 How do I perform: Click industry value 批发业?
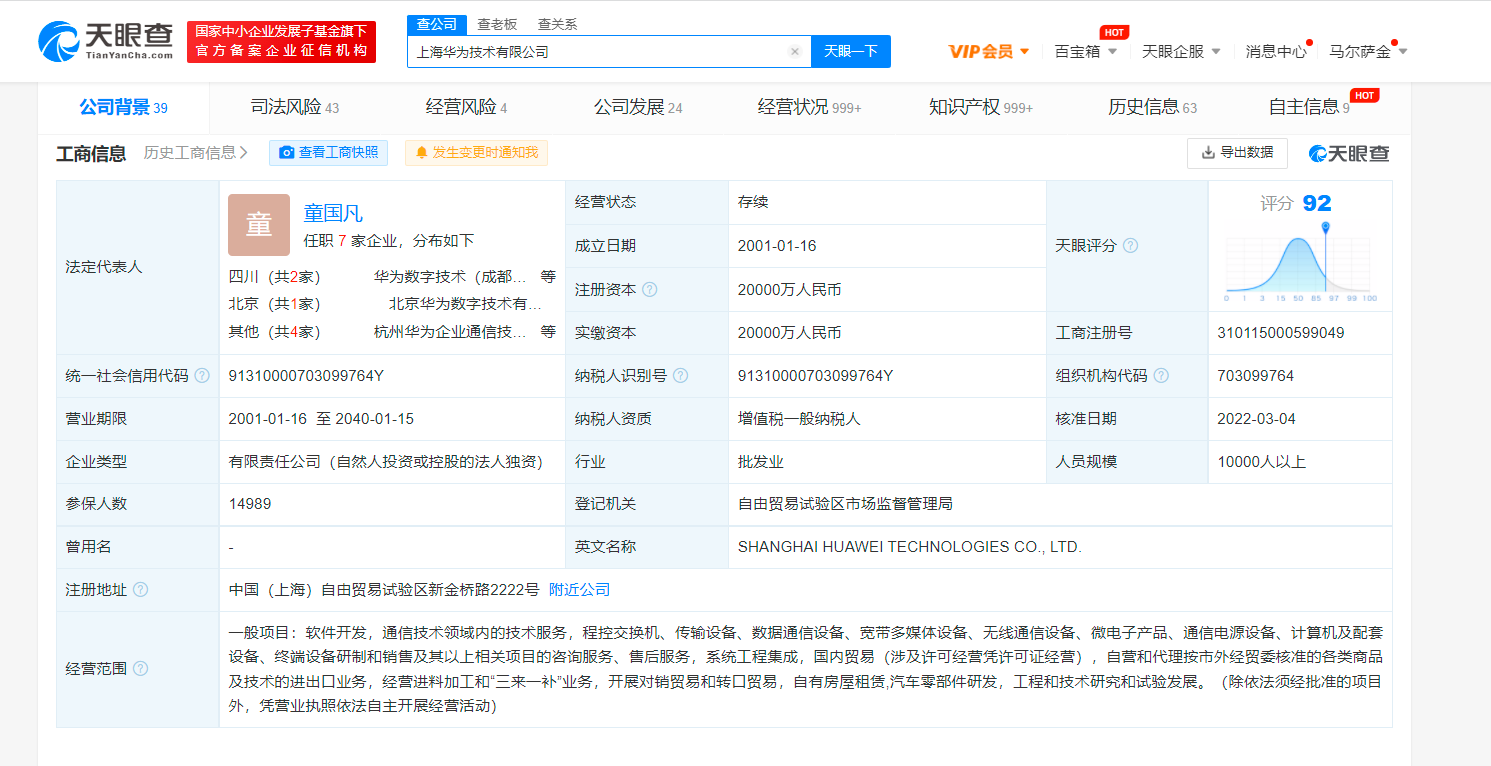[x=760, y=461]
